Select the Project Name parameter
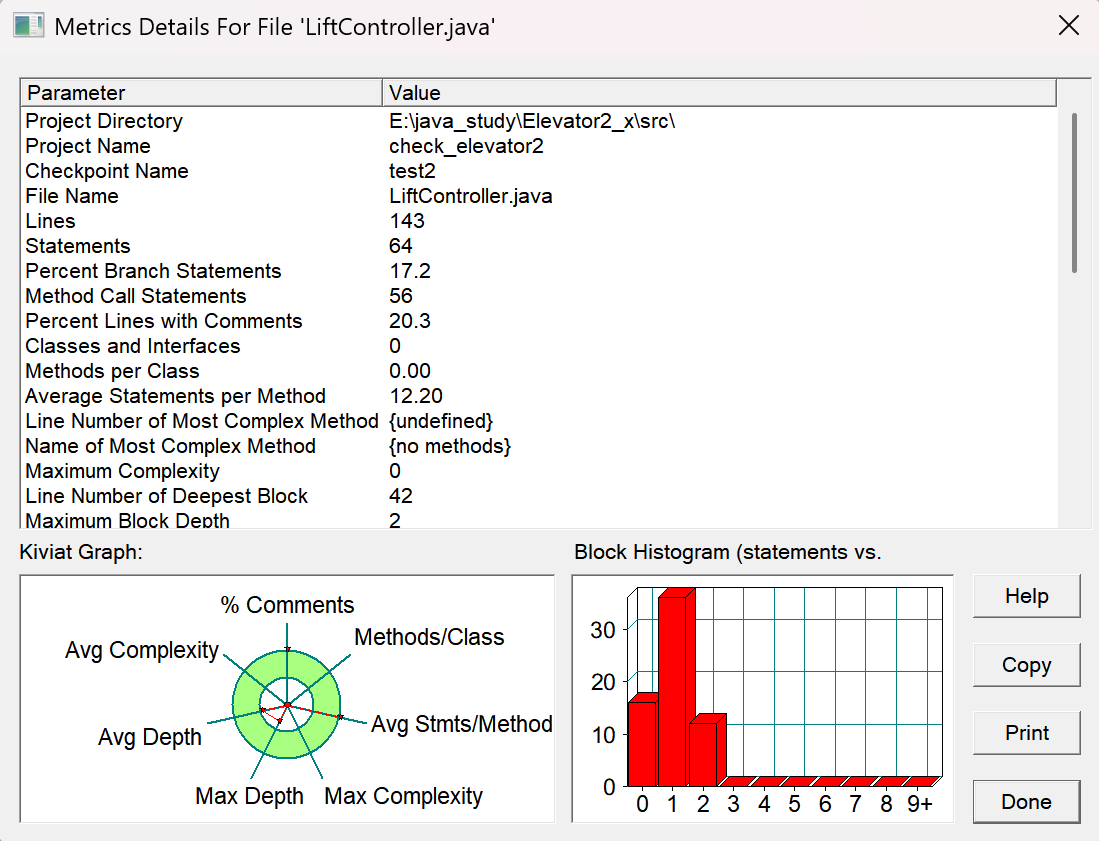The height and width of the screenshot is (841, 1099). [538, 146]
